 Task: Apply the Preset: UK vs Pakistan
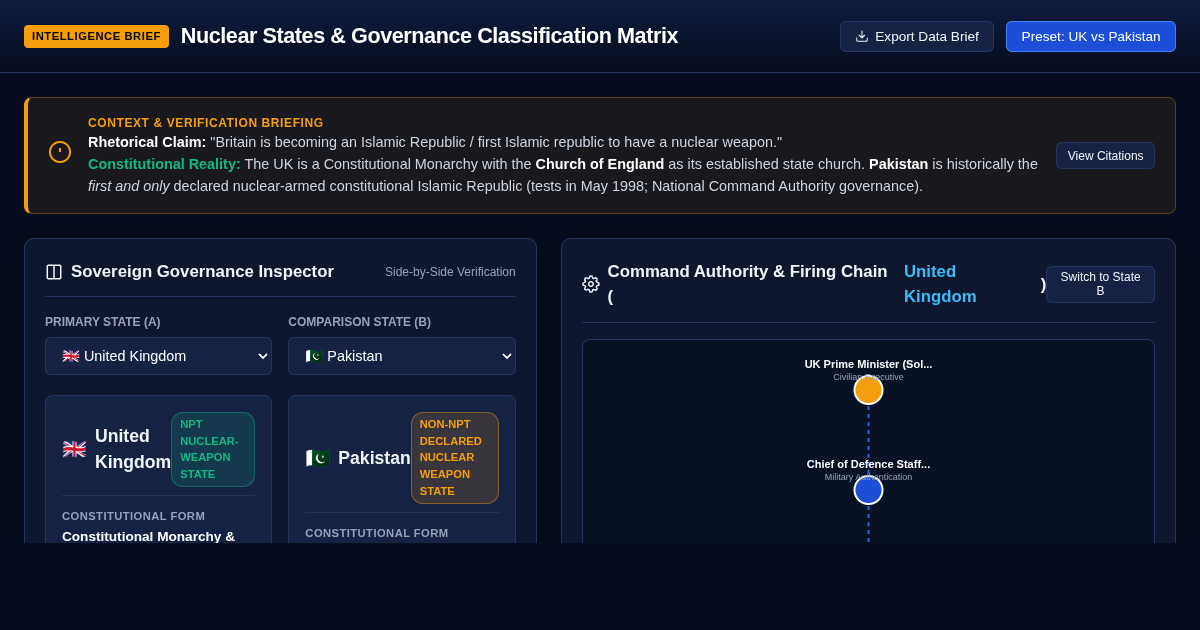pyautogui.click(x=1090, y=36)
